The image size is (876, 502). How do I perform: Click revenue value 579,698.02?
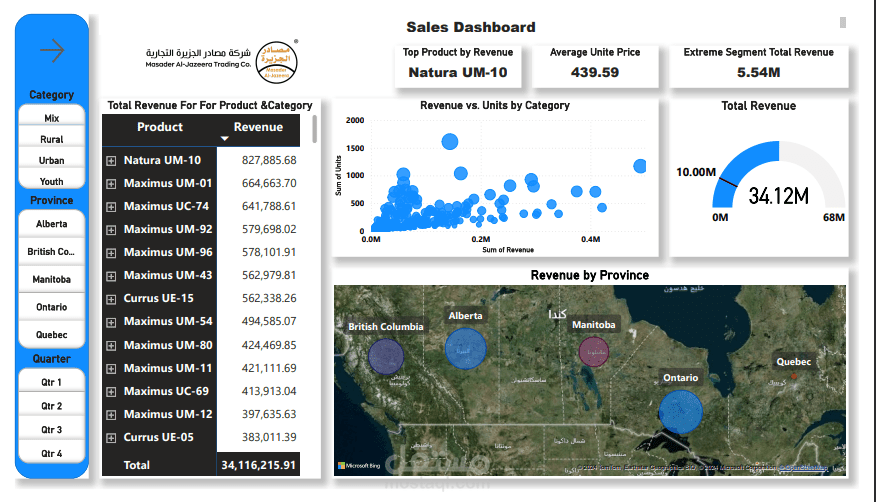pos(269,229)
